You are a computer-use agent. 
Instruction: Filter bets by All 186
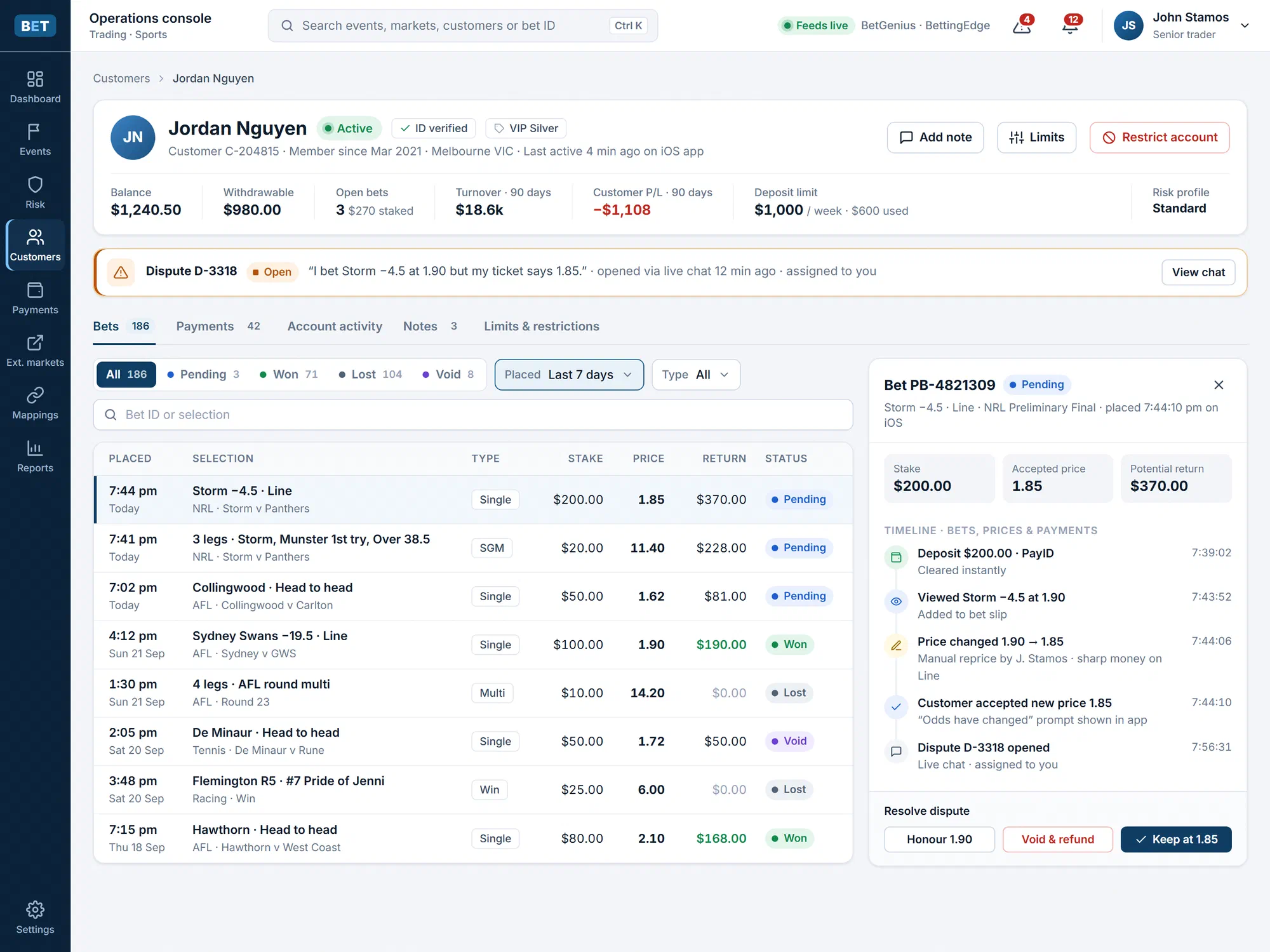click(x=126, y=375)
